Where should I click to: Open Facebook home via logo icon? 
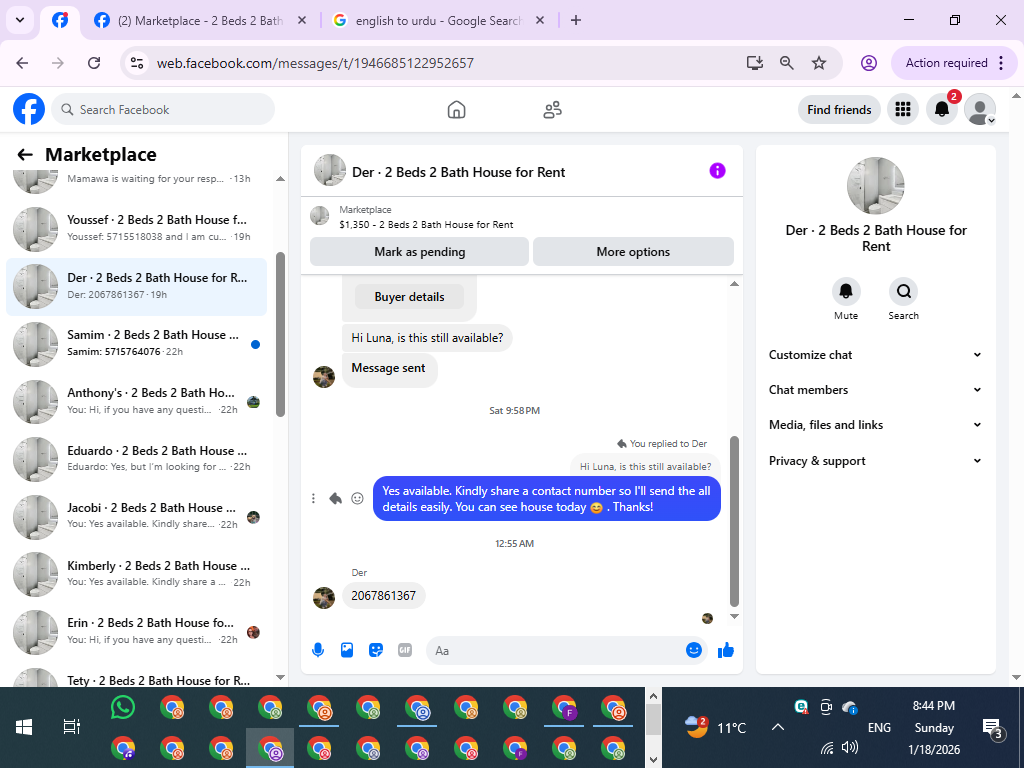click(x=29, y=109)
